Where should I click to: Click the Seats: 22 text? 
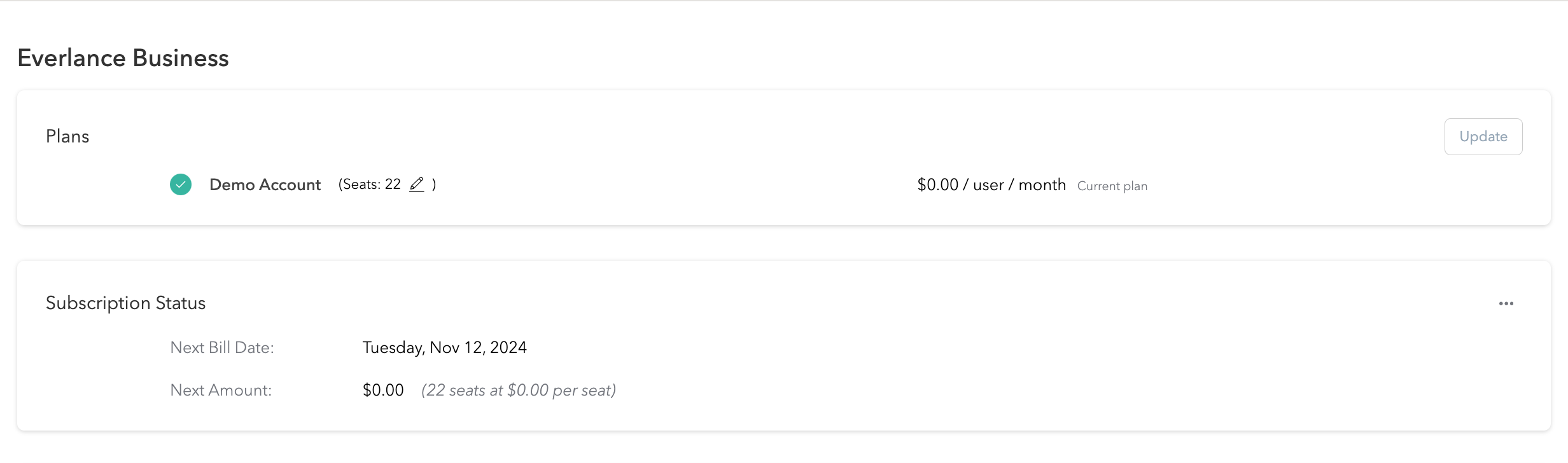[370, 184]
